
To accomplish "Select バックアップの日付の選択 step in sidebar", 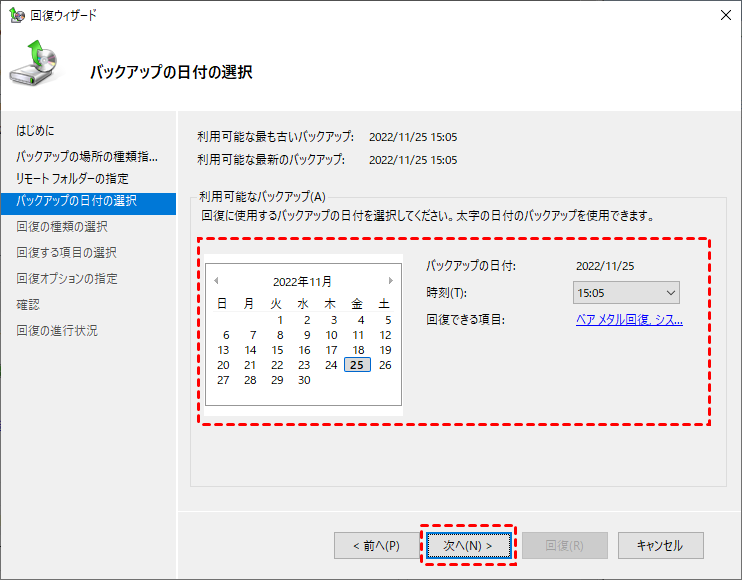I will pyautogui.click(x=77, y=201).
